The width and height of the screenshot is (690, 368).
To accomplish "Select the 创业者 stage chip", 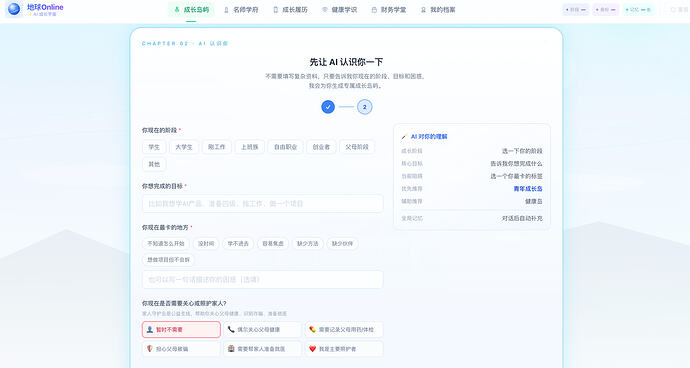I will [321, 147].
